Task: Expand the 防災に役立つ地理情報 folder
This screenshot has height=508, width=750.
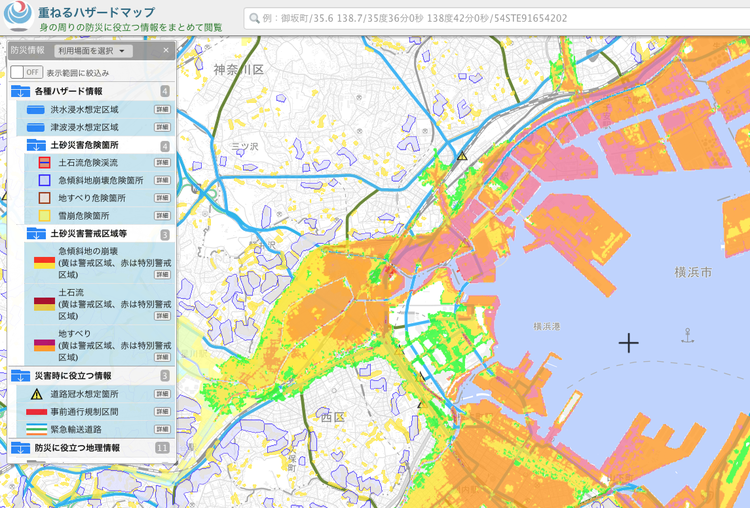Action: (x=21, y=448)
